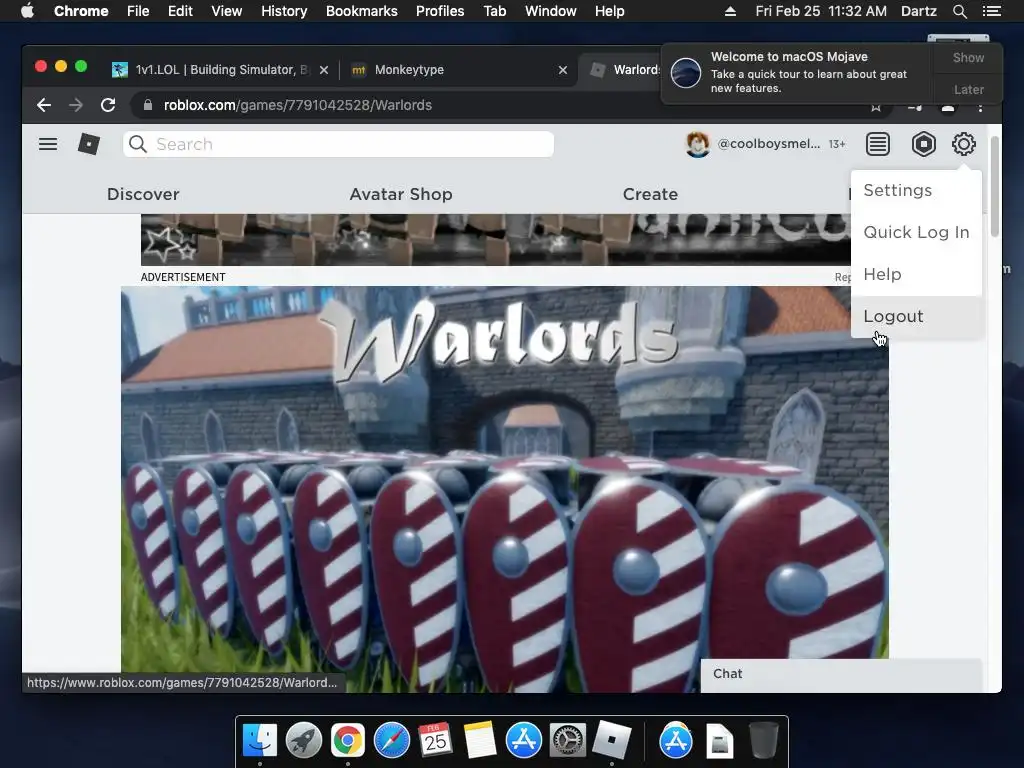Image resolution: width=1024 pixels, height=768 pixels.
Task: Click Chrome's forward arrow button
Action: tap(76, 104)
